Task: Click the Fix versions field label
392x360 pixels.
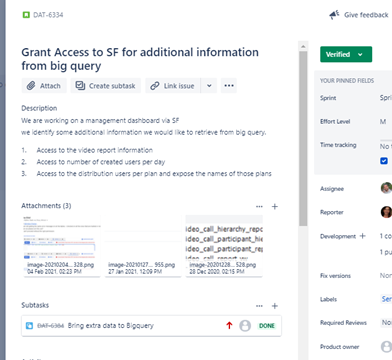Action: (335, 276)
